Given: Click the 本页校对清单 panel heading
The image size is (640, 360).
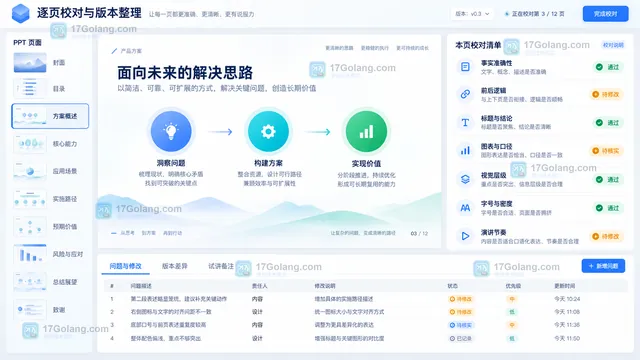Looking at the screenshot, I should click(x=478, y=45).
